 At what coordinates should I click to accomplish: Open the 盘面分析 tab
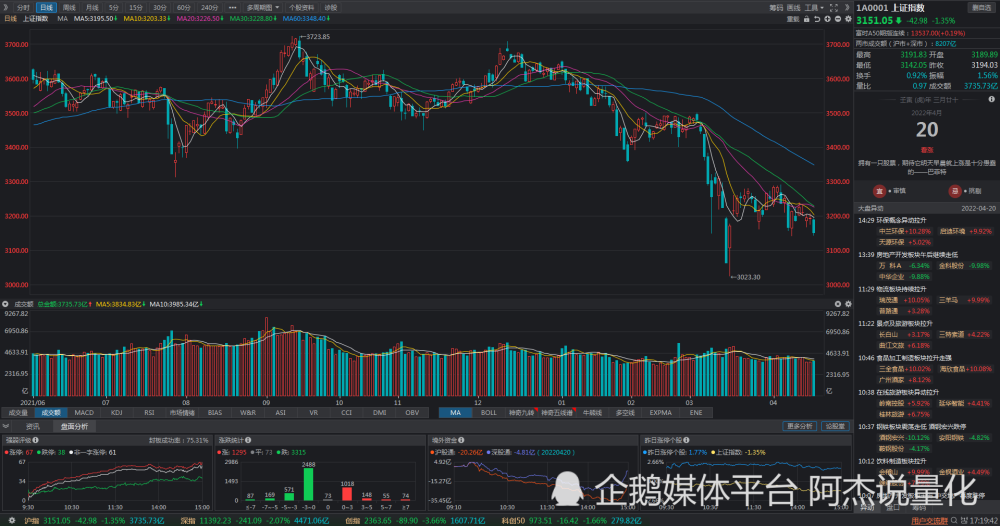coord(74,426)
